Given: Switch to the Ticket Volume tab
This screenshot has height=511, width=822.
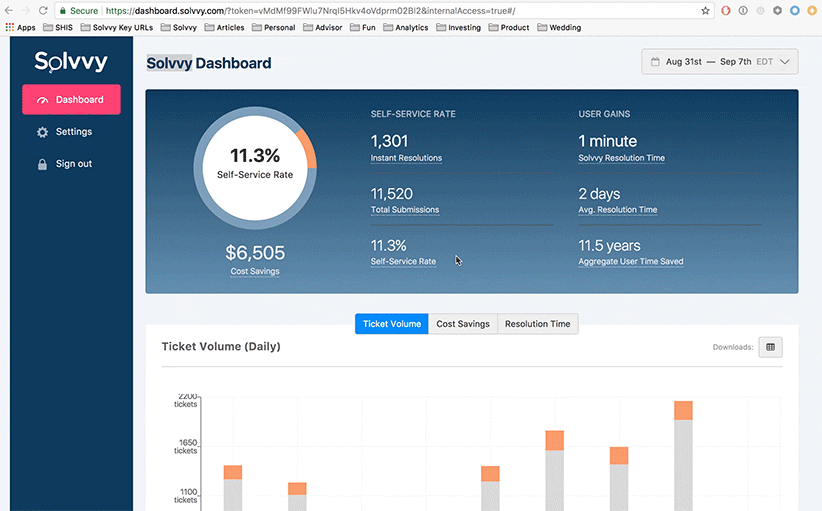Looking at the screenshot, I should pos(392,324).
